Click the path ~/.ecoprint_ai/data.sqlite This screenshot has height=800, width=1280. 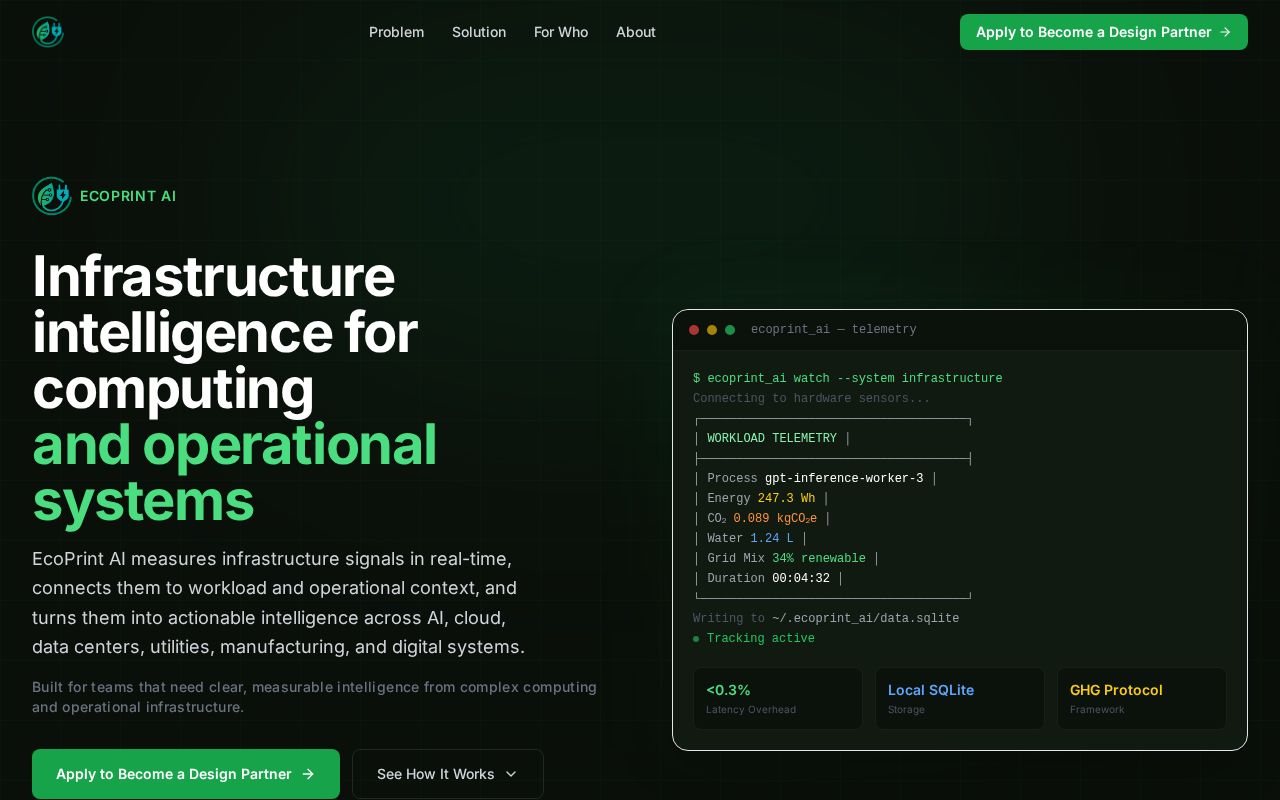(x=866, y=618)
